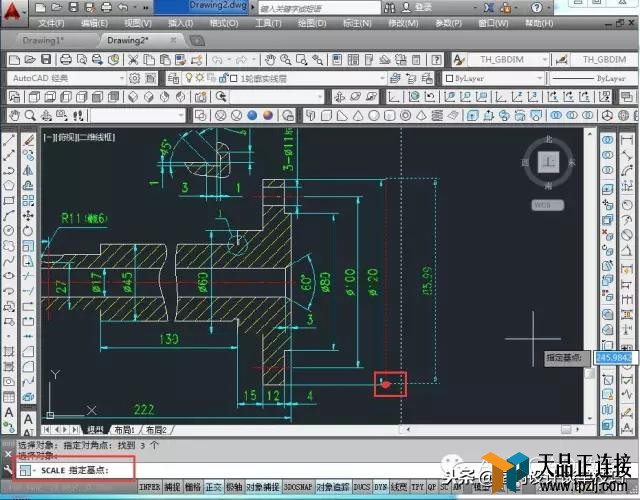This screenshot has height=500, width=640.
Task: Click the 登录 sign-in button
Action: (x=418, y=7)
